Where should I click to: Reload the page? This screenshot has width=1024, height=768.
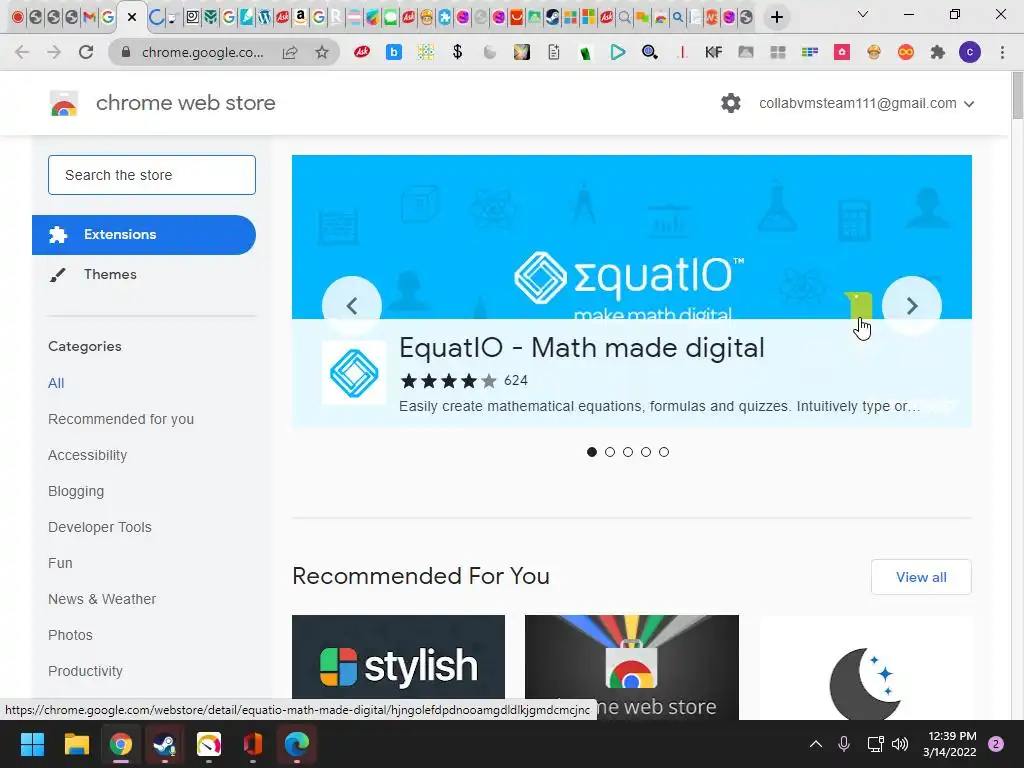86,52
